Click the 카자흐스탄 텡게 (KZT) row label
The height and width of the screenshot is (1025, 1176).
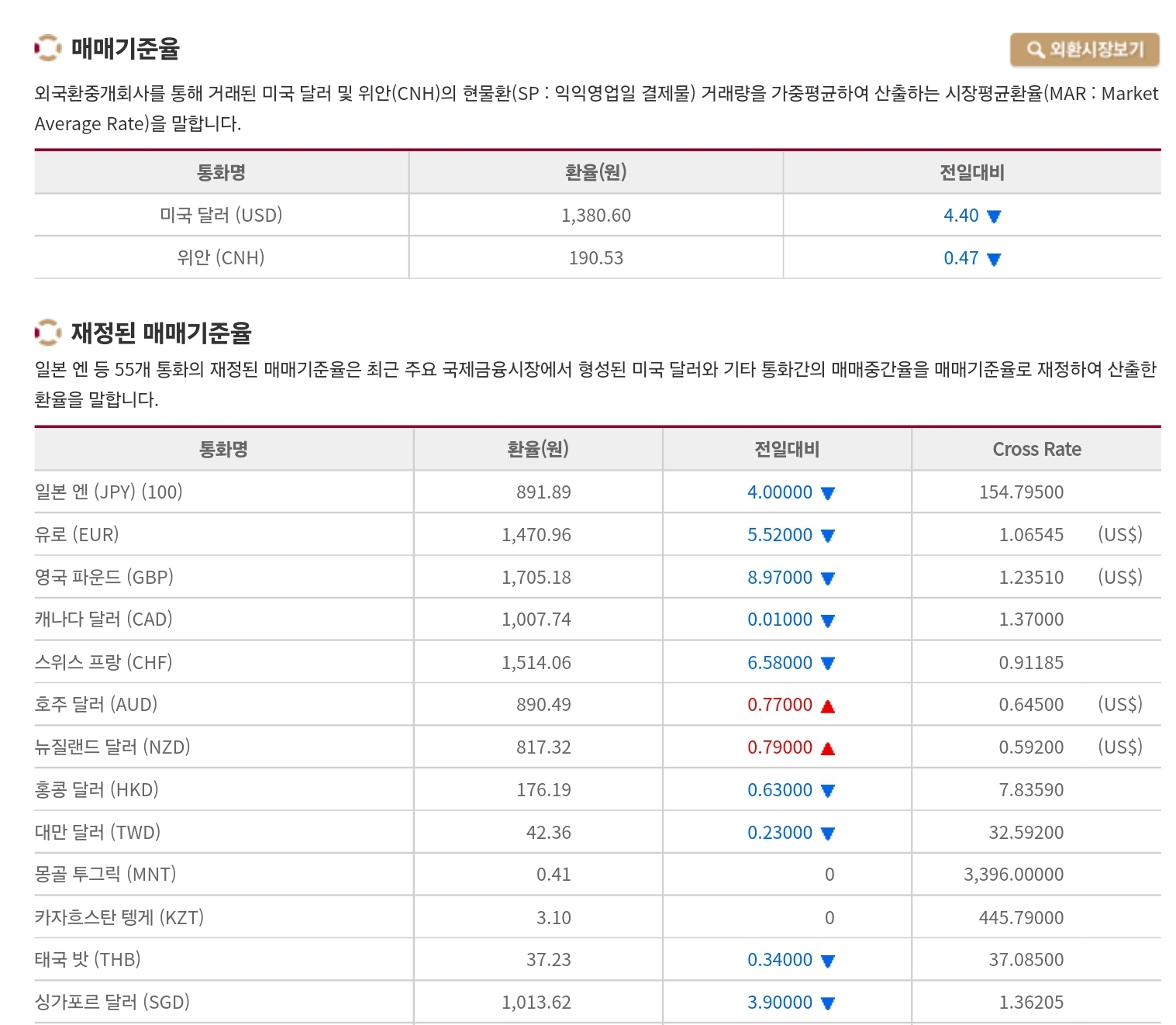[x=119, y=917]
